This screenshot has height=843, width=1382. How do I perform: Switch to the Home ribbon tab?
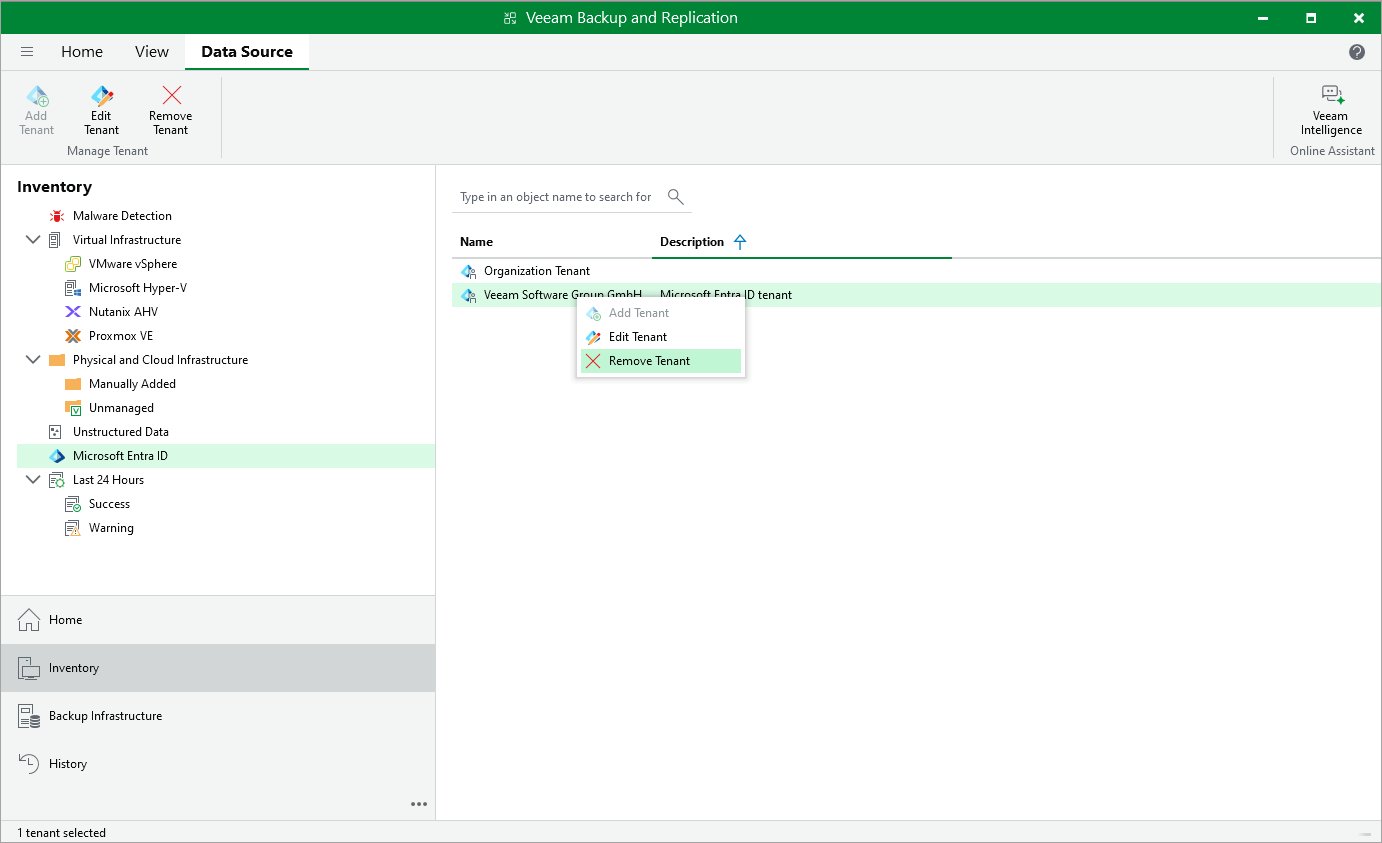82,52
